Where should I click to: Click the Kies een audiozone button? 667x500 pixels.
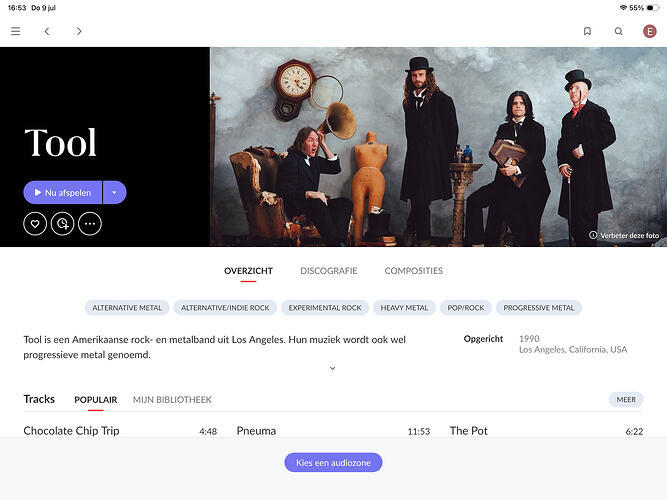click(333, 463)
